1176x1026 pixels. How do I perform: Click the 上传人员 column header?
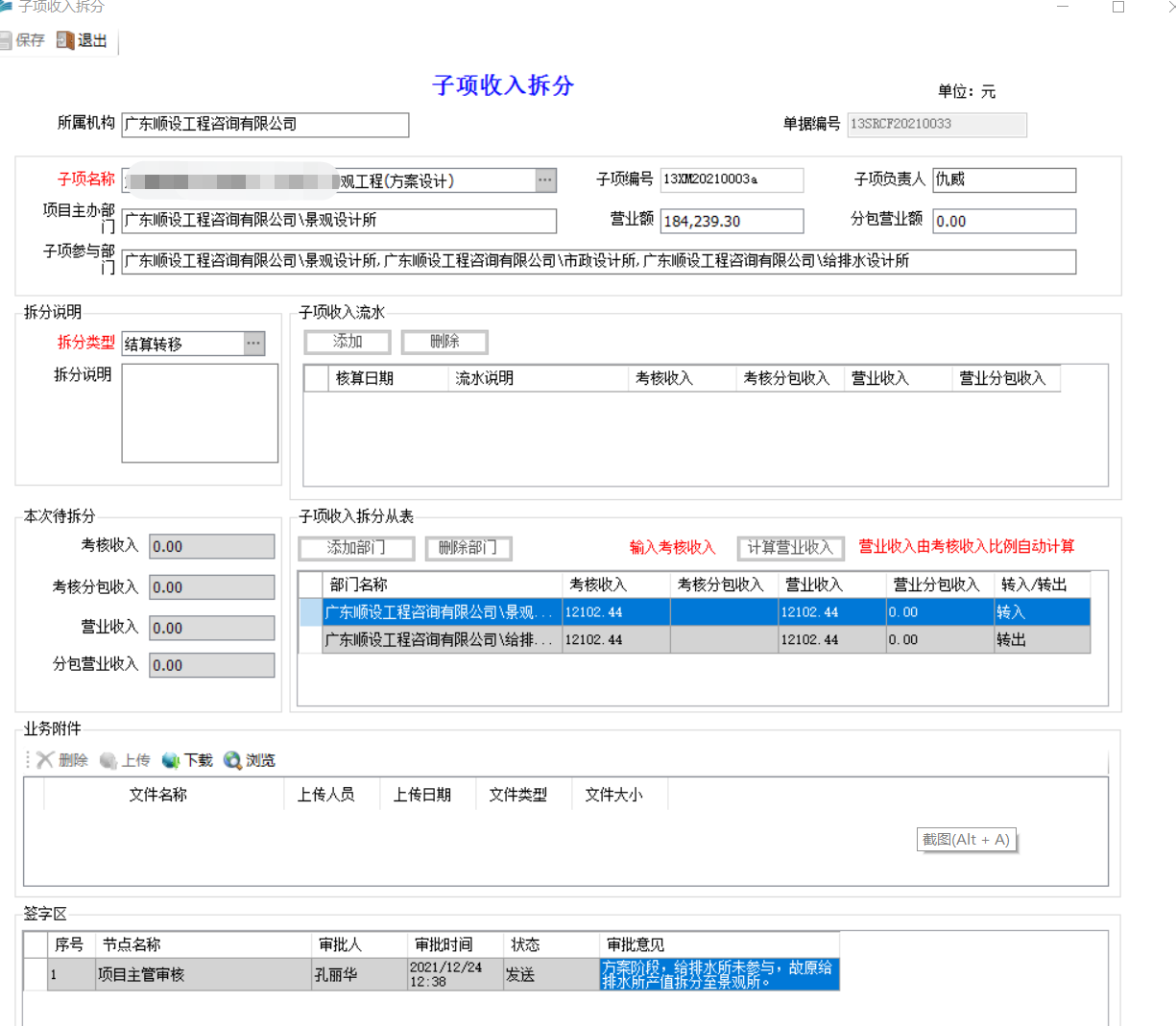(332, 795)
